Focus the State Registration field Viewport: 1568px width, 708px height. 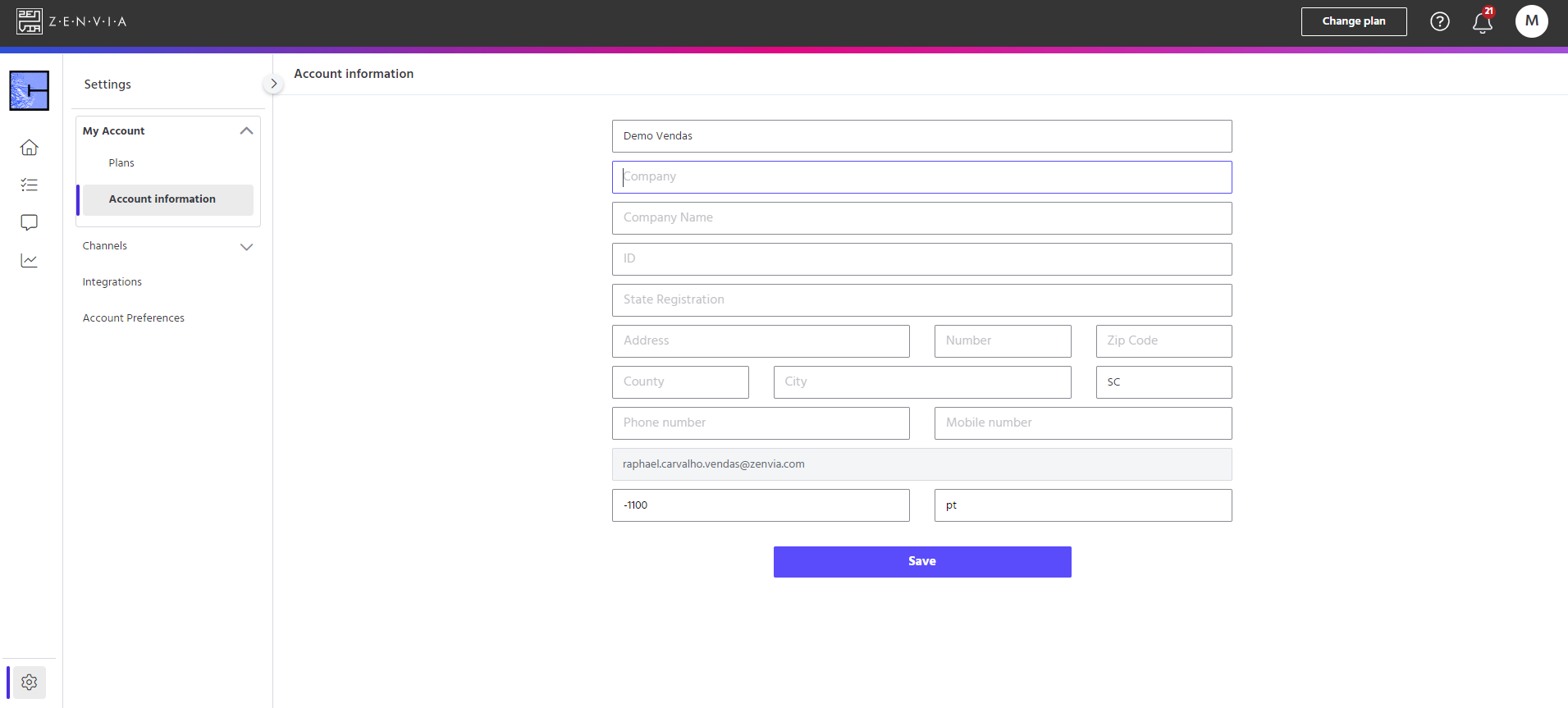pos(922,300)
